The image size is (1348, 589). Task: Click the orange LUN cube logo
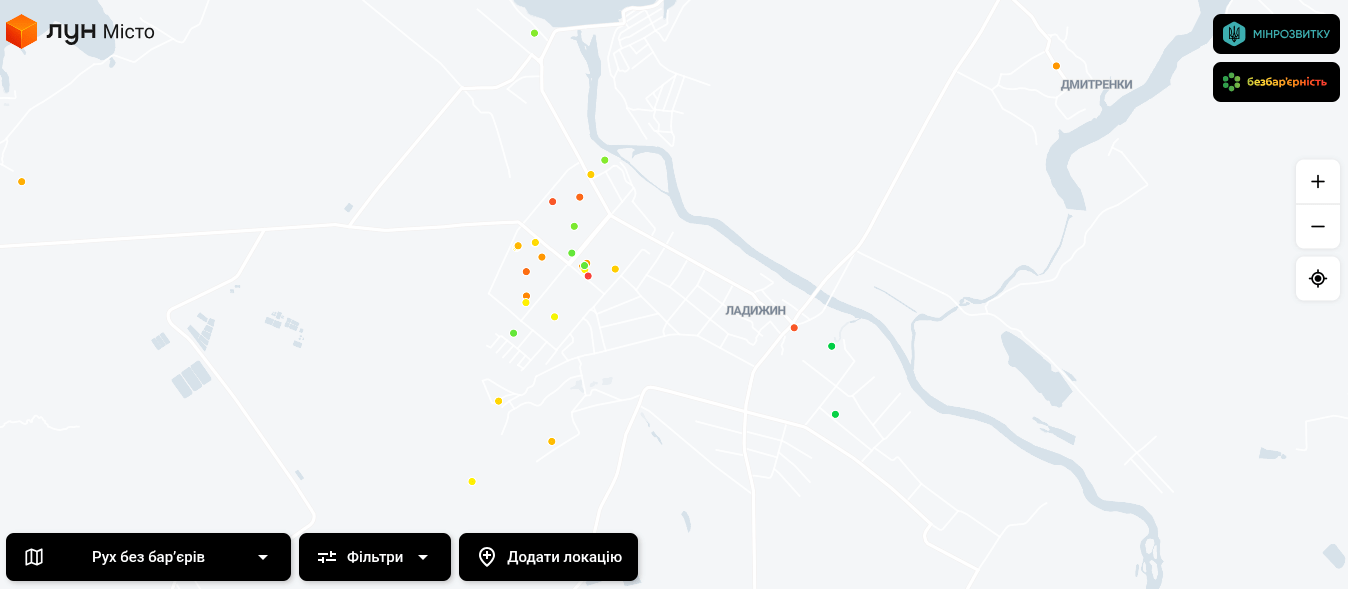point(21,32)
